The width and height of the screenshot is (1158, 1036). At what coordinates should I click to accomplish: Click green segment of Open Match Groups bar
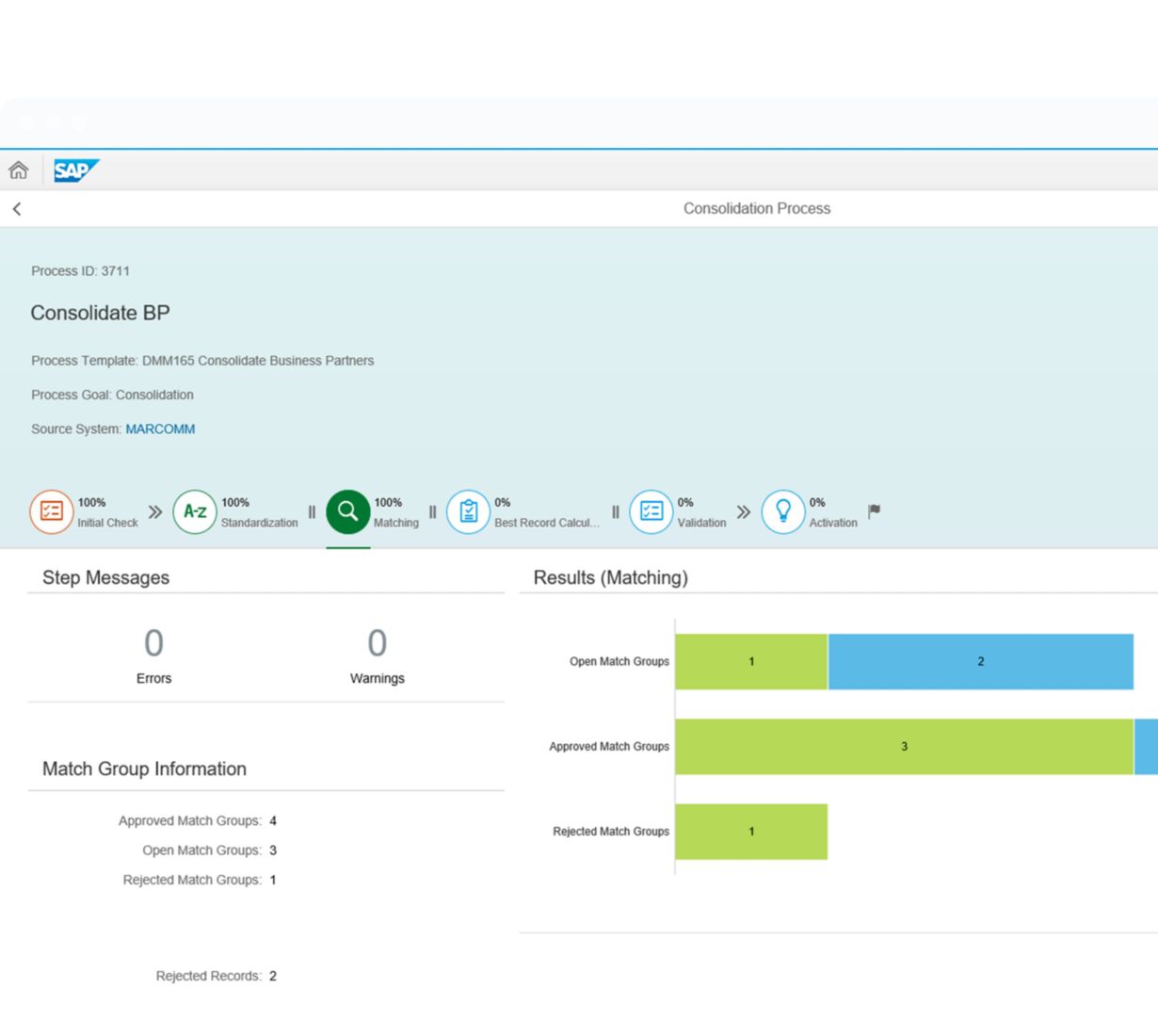pyautogui.click(x=751, y=661)
